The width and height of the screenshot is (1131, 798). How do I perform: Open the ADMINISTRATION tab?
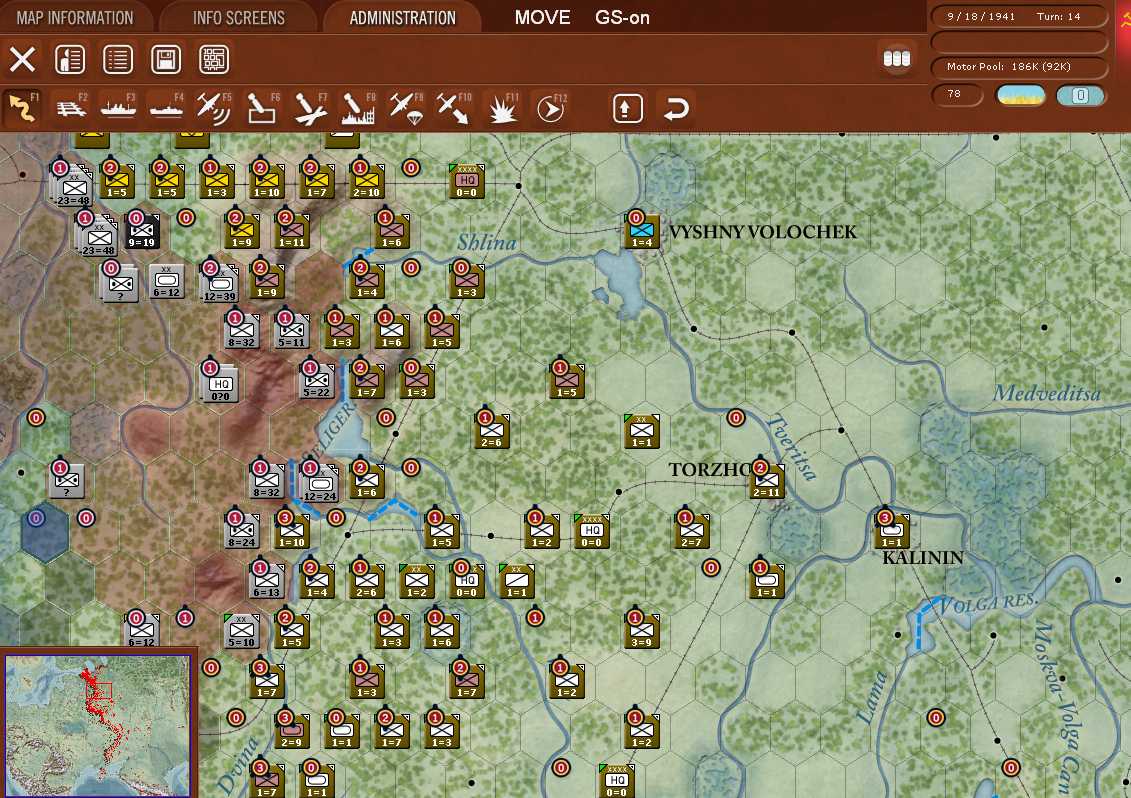402,16
